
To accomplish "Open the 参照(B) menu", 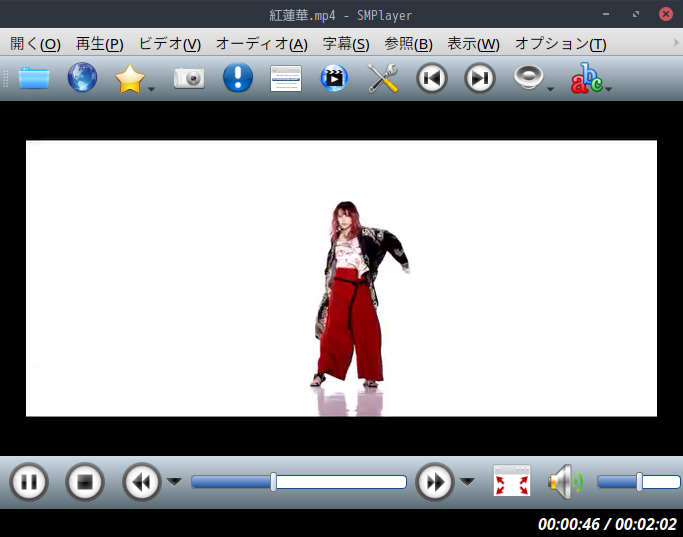I will tap(408, 44).
